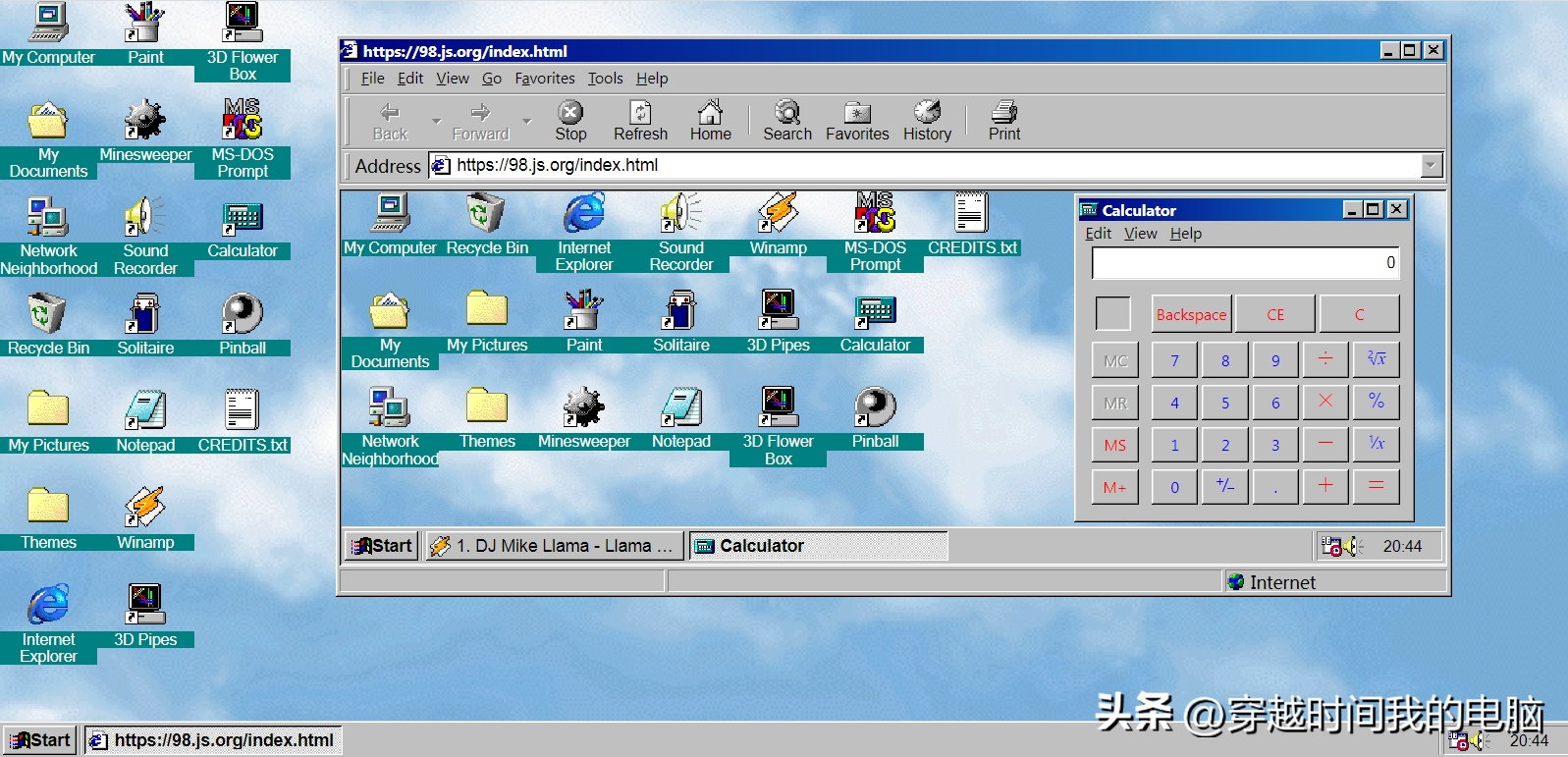Screen dimensions: 1568x757
Task: Open the History panel button
Action: [x=927, y=122]
